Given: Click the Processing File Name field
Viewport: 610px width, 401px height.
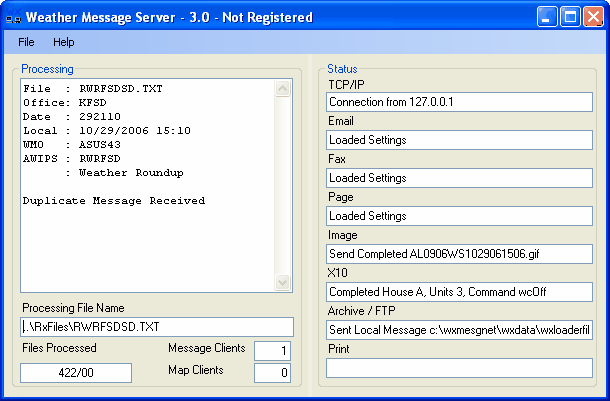Looking at the screenshot, I should point(157,327).
